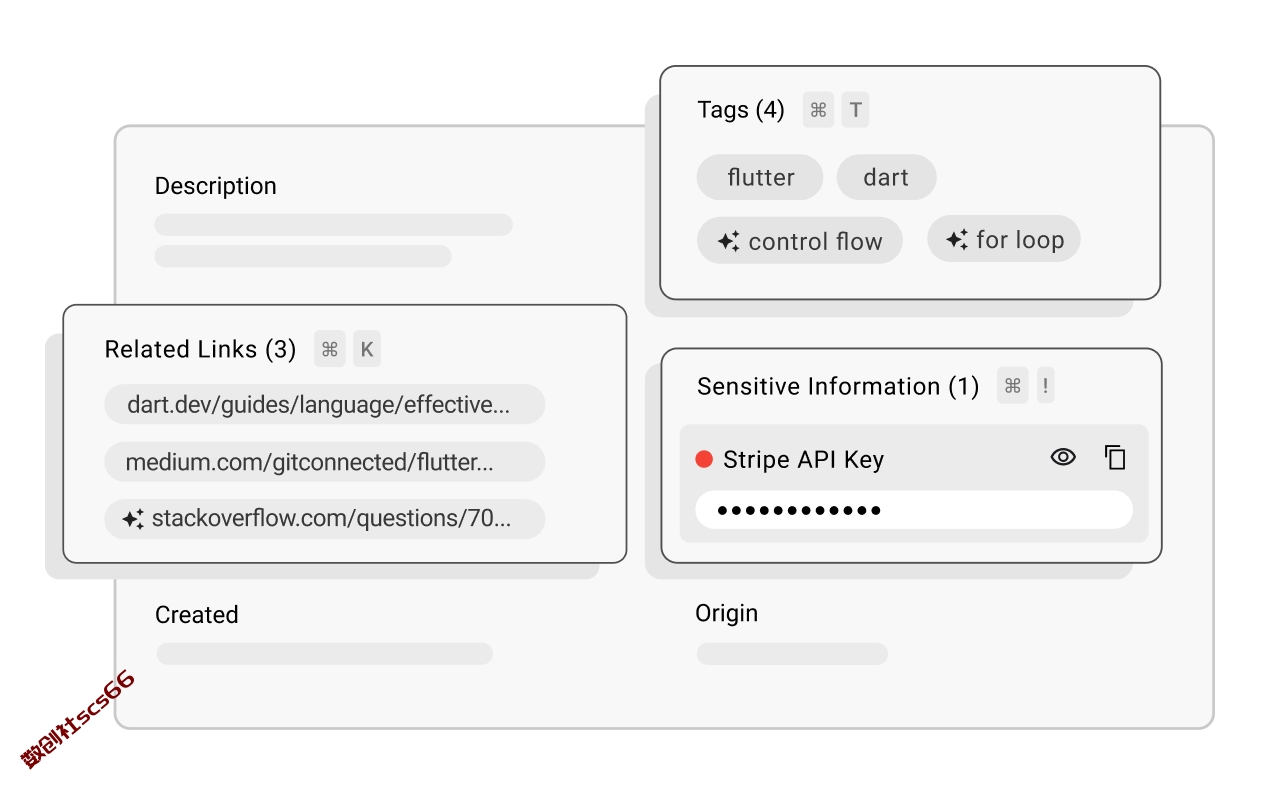Click the exclamation shortcut key beside Sensitive Information
Viewport: 1280px width, 800px height.
click(x=1045, y=386)
